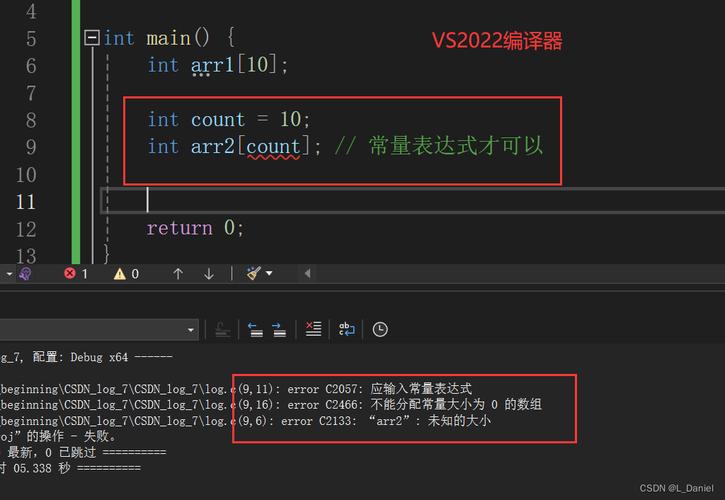The height and width of the screenshot is (500, 725).
Task: Clear all output text
Action: pyautogui.click(x=313, y=329)
